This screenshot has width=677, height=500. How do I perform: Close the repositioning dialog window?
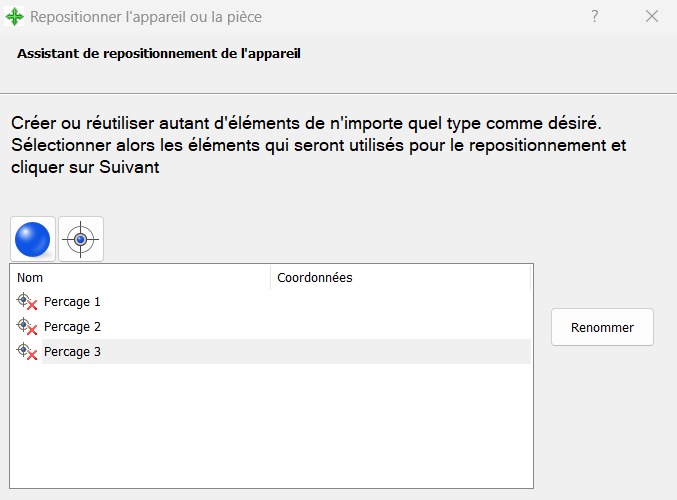652,17
